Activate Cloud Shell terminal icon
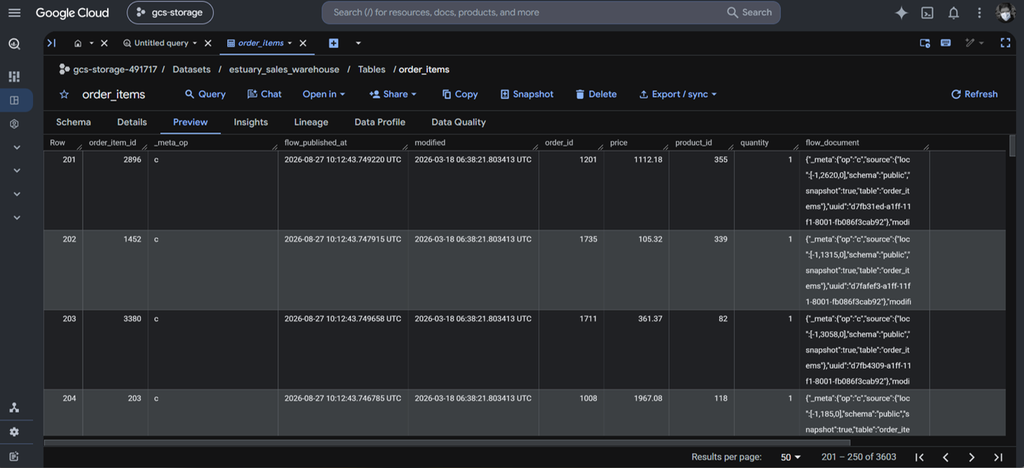1024x468 pixels. click(927, 13)
